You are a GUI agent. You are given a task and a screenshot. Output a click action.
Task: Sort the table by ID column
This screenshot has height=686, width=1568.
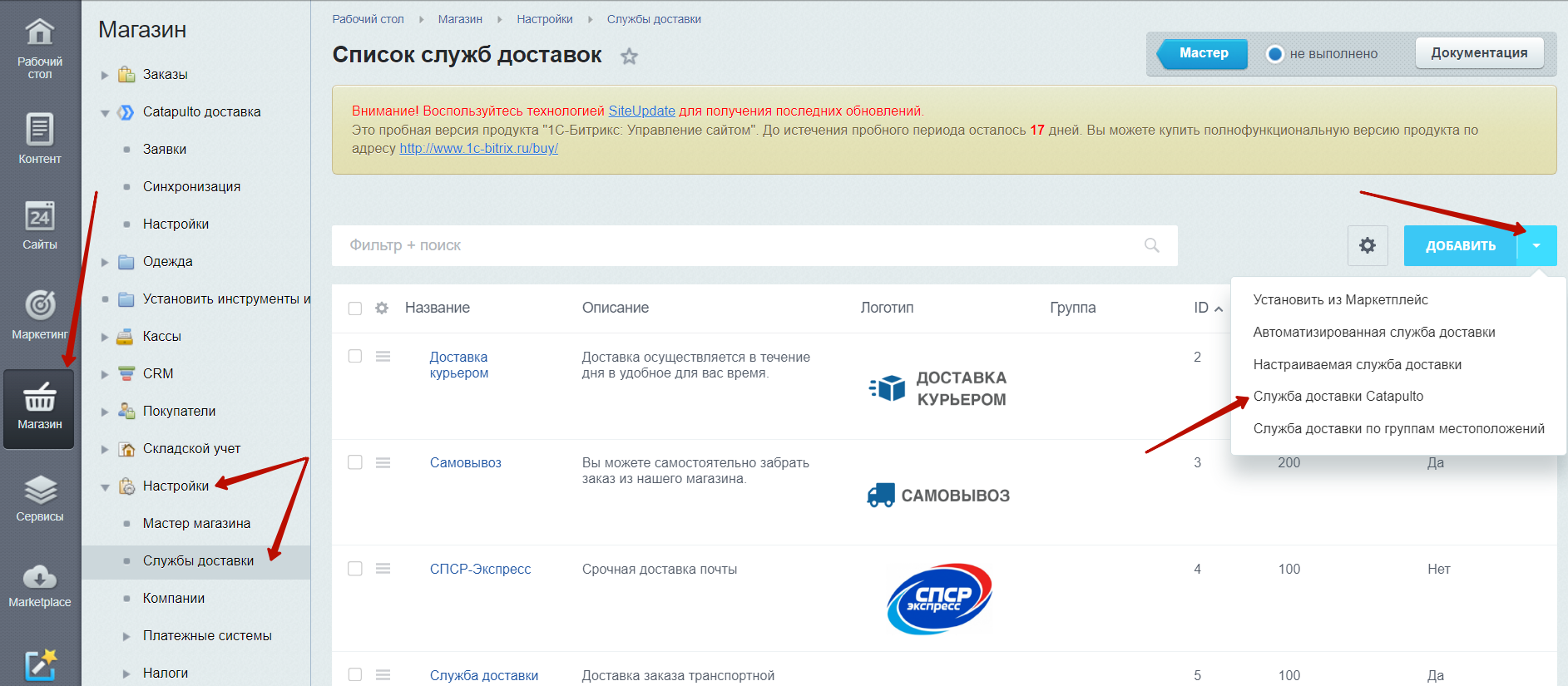point(1208,308)
